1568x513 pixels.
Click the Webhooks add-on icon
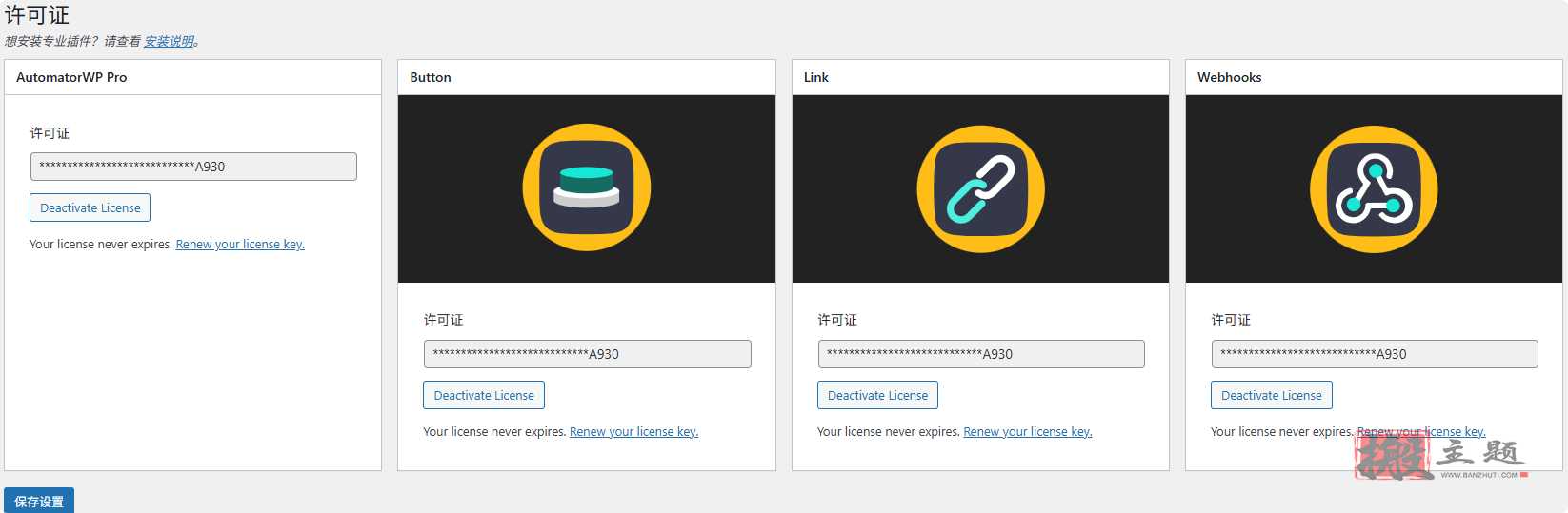pos(1374,188)
